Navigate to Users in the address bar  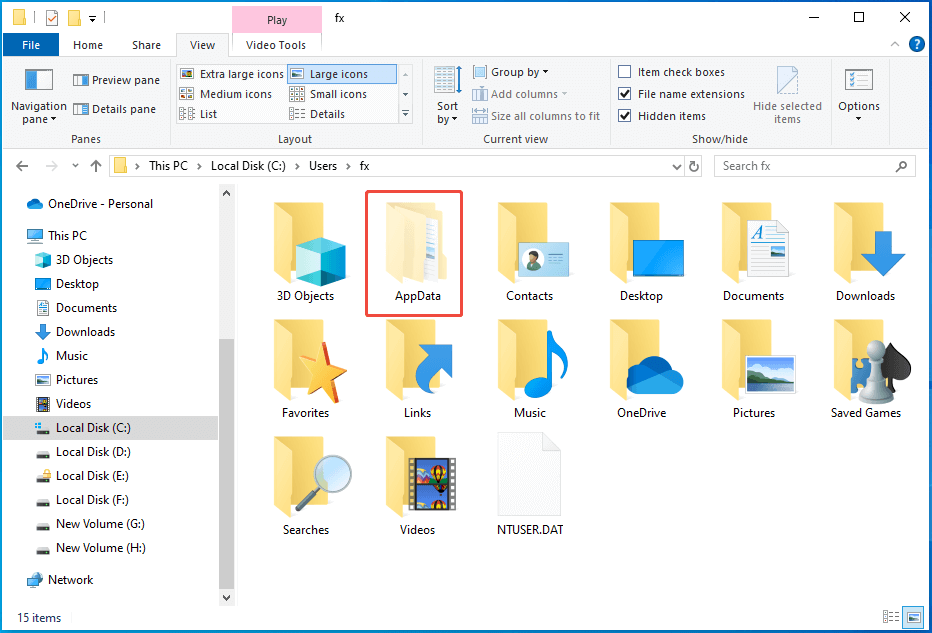[x=324, y=166]
